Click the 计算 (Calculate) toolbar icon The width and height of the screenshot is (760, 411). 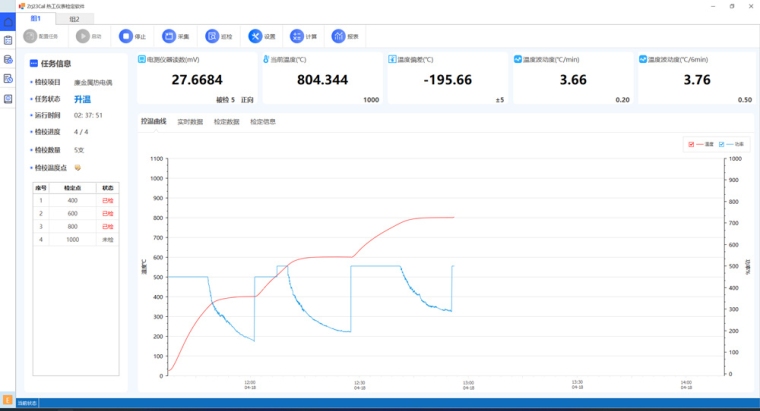point(304,37)
